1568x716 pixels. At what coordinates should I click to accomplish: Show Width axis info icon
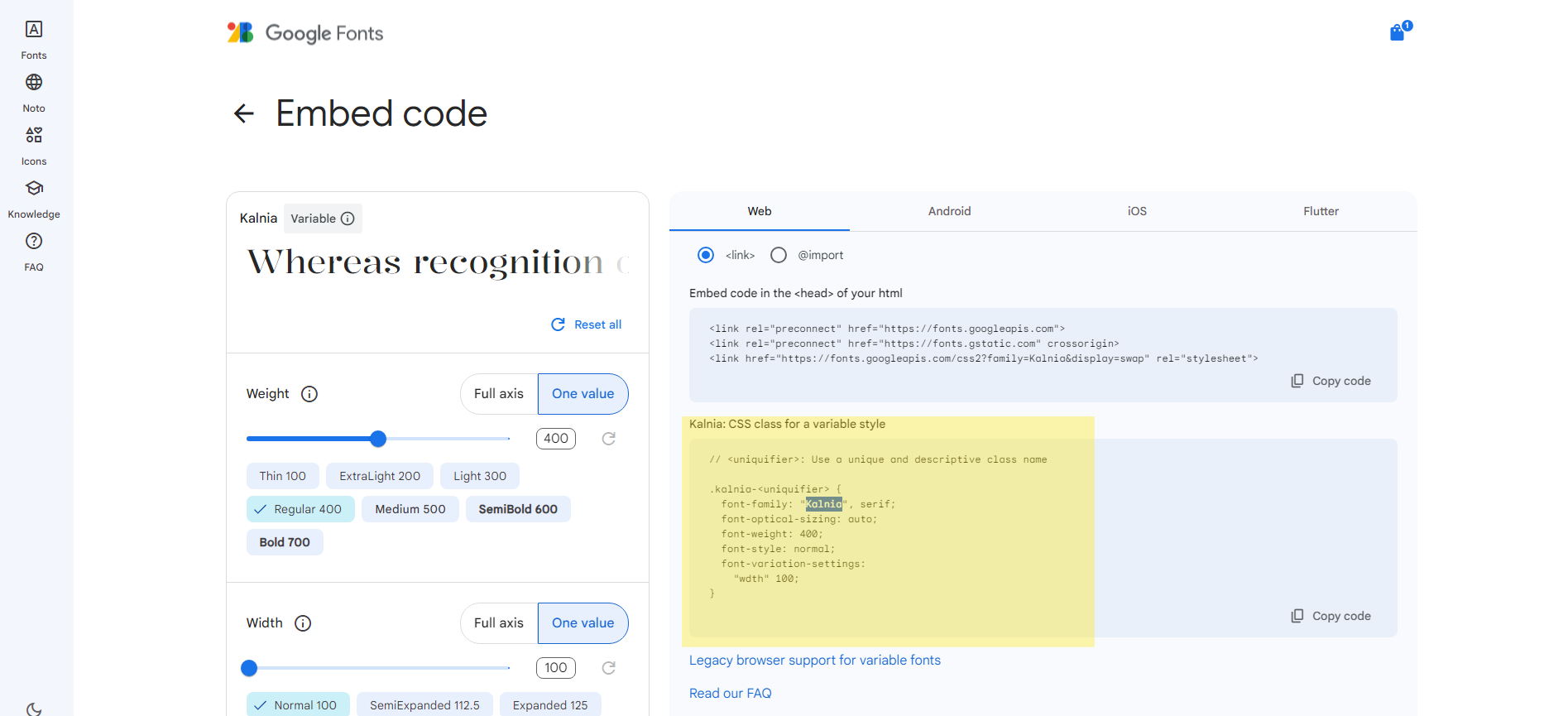pyautogui.click(x=303, y=623)
